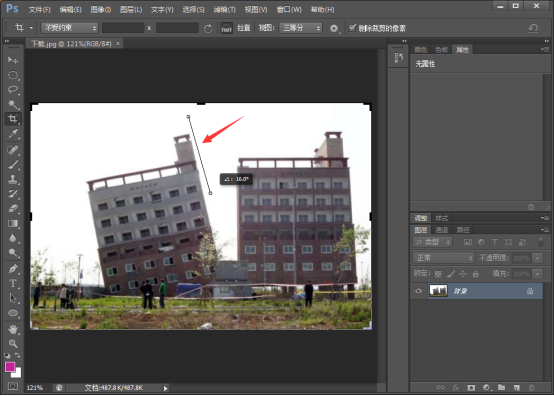This screenshot has width=554, height=396.
Task: Toggle lock all padlock icon
Action: point(476,274)
